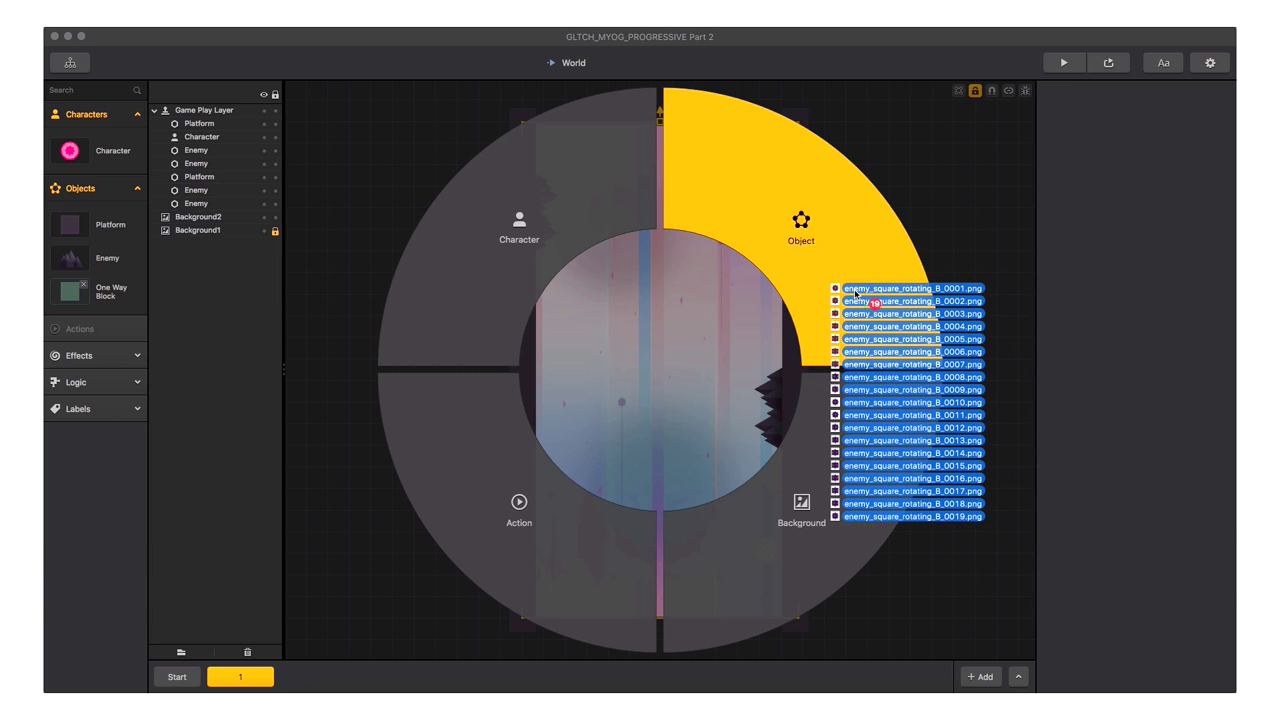
Task: Toggle visibility of Background2 layer
Action: point(264,217)
